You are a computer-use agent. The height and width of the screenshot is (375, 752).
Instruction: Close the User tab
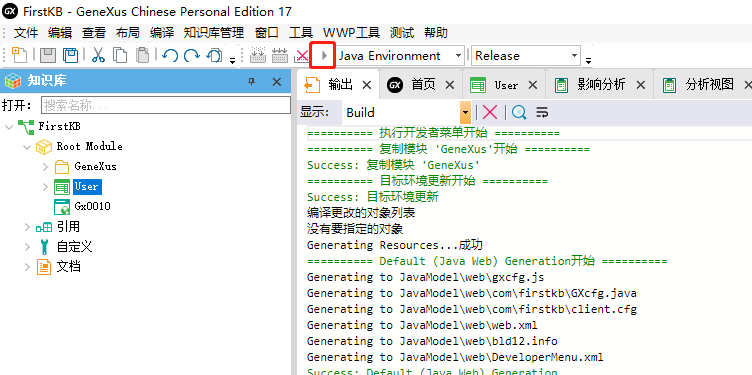pos(532,85)
